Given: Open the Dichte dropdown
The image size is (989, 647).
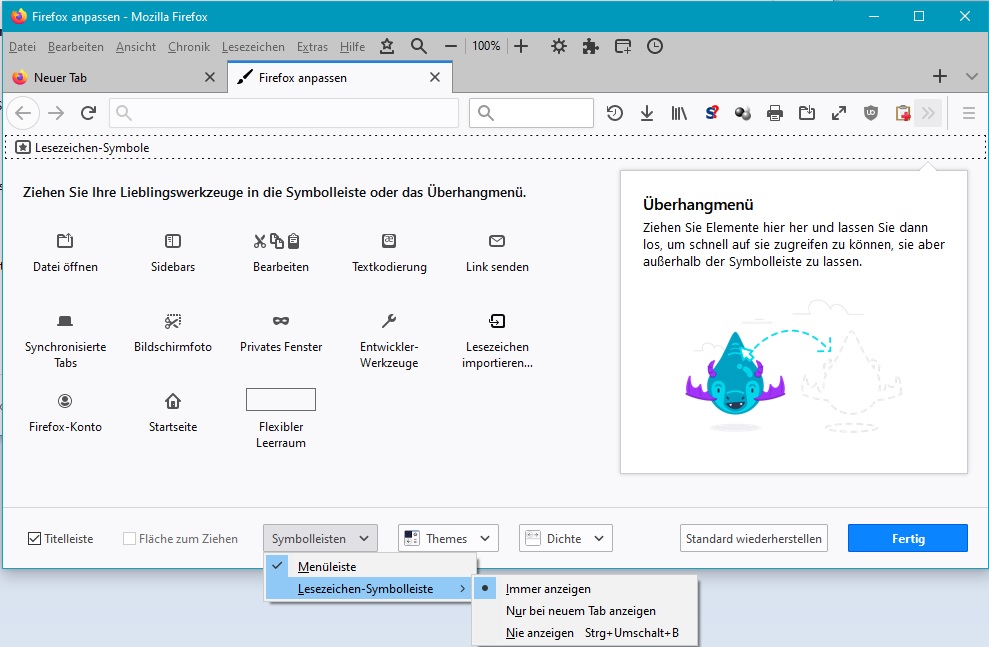Looking at the screenshot, I should coord(566,539).
